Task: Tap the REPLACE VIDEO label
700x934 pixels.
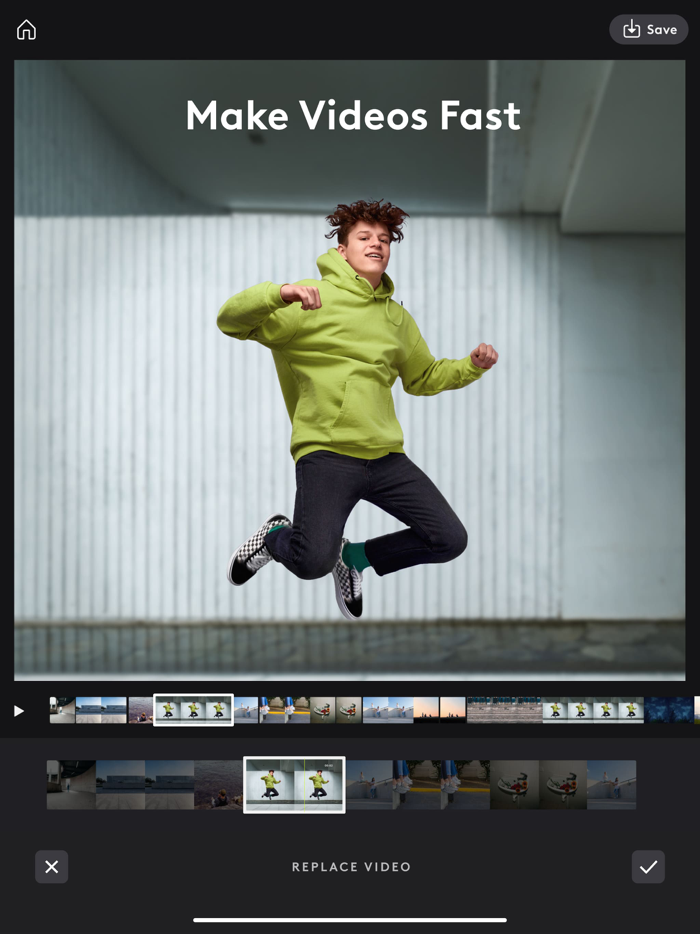Action: 351,867
